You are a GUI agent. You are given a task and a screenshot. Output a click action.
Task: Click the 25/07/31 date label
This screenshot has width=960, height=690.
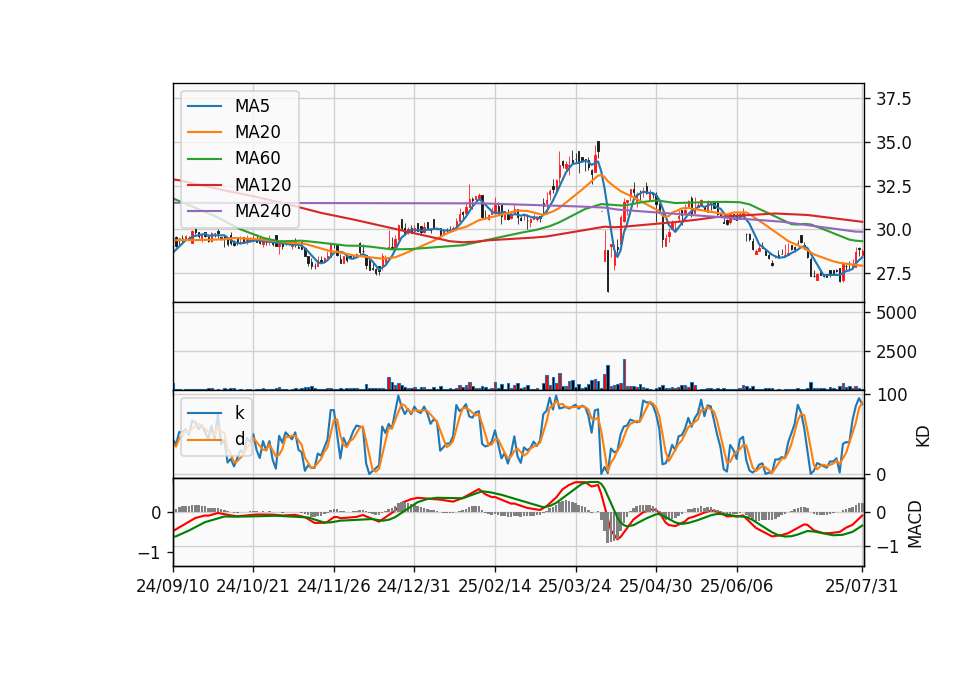point(861,586)
